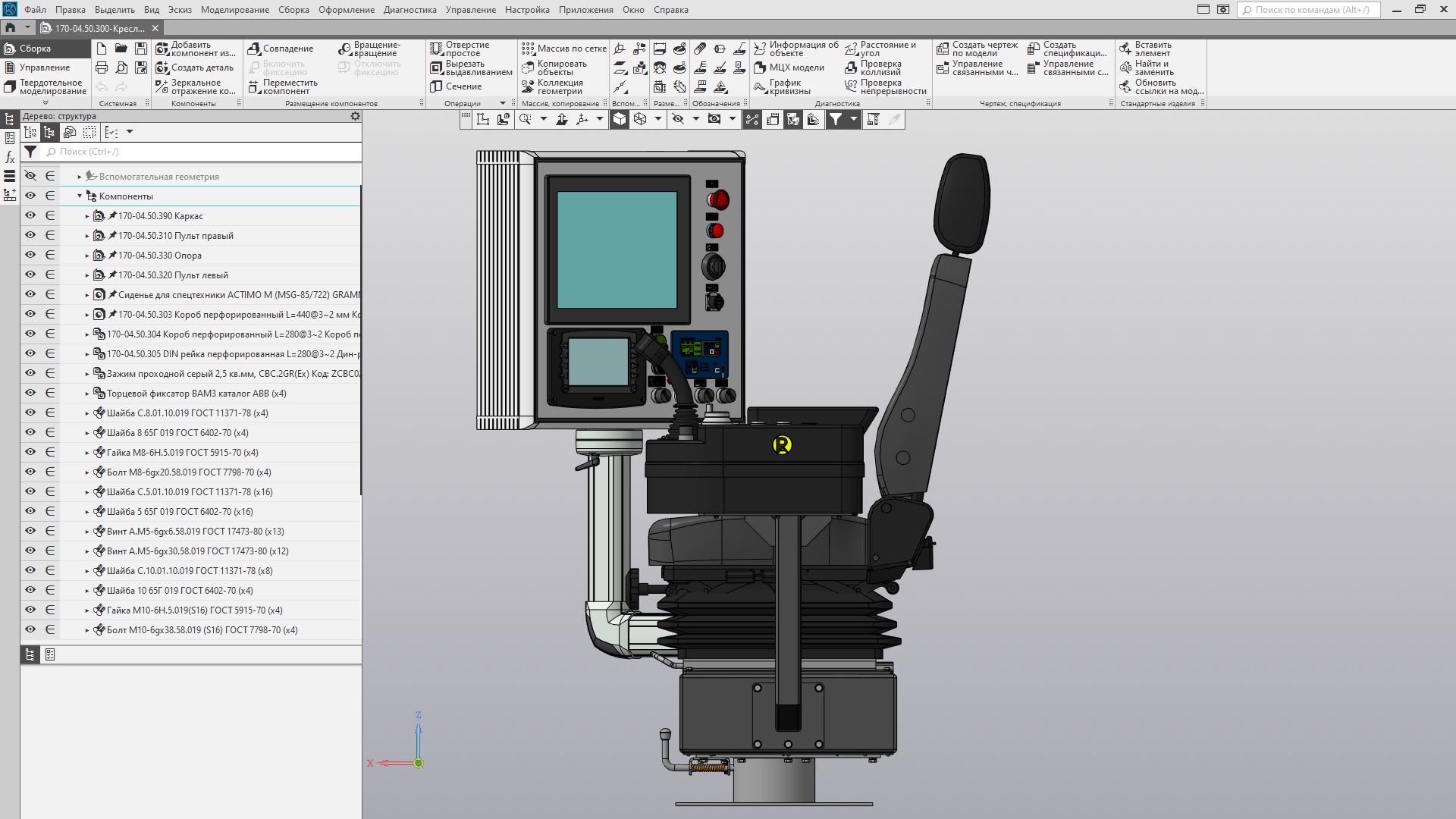Hide the 170-04.50.390 Каркас component
This screenshot has width=1456, height=819.
(30, 216)
